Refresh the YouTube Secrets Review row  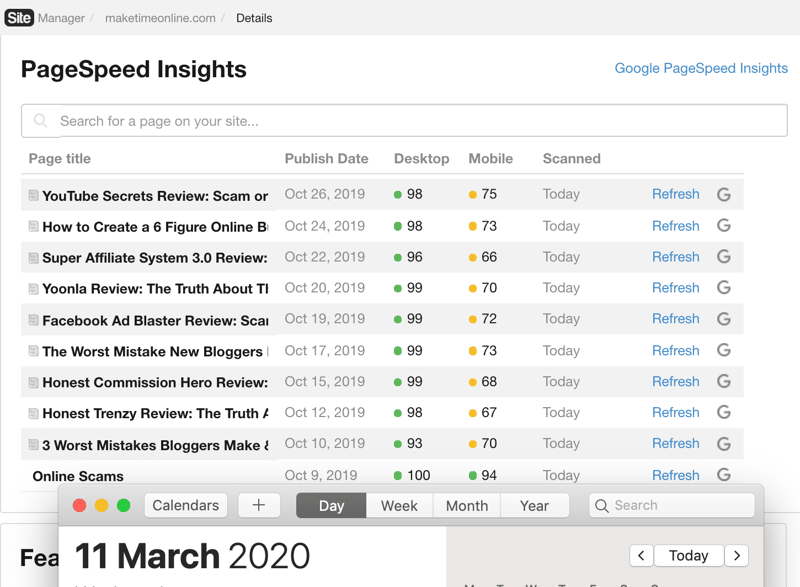676,194
